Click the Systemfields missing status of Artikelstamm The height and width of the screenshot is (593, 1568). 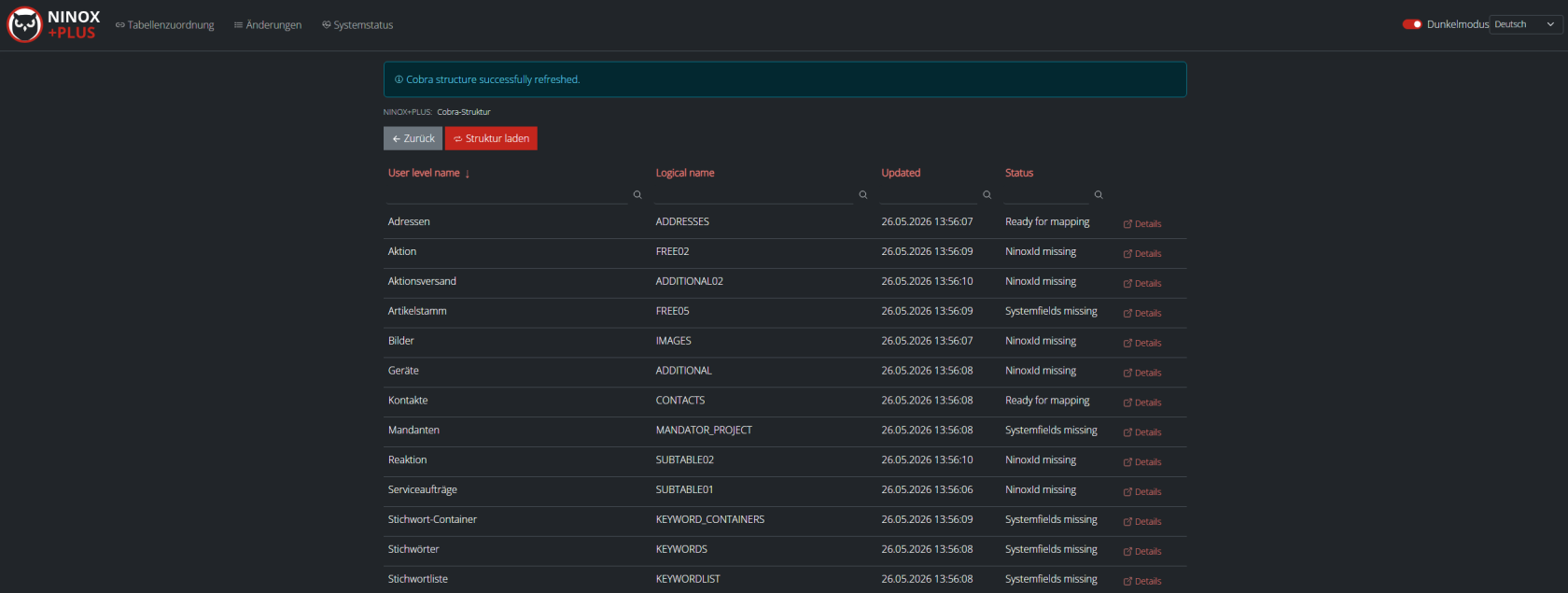1051,312
